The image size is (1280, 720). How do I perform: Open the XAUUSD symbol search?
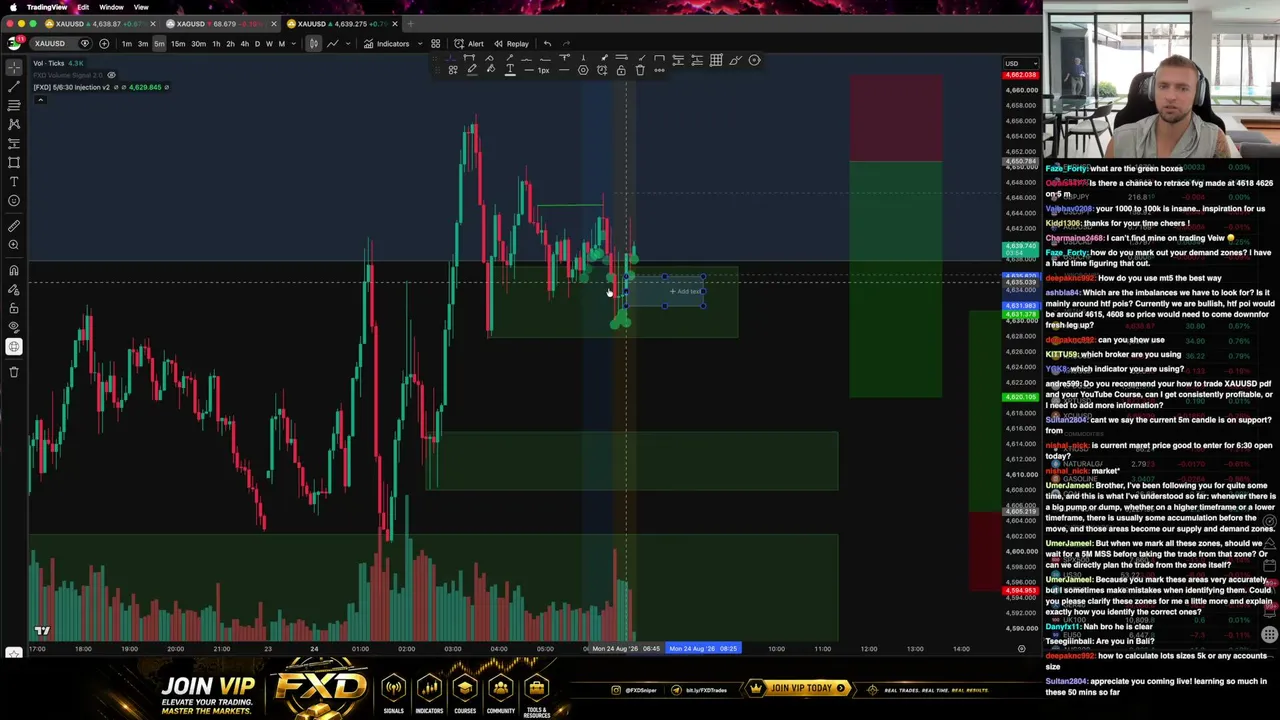coord(49,44)
